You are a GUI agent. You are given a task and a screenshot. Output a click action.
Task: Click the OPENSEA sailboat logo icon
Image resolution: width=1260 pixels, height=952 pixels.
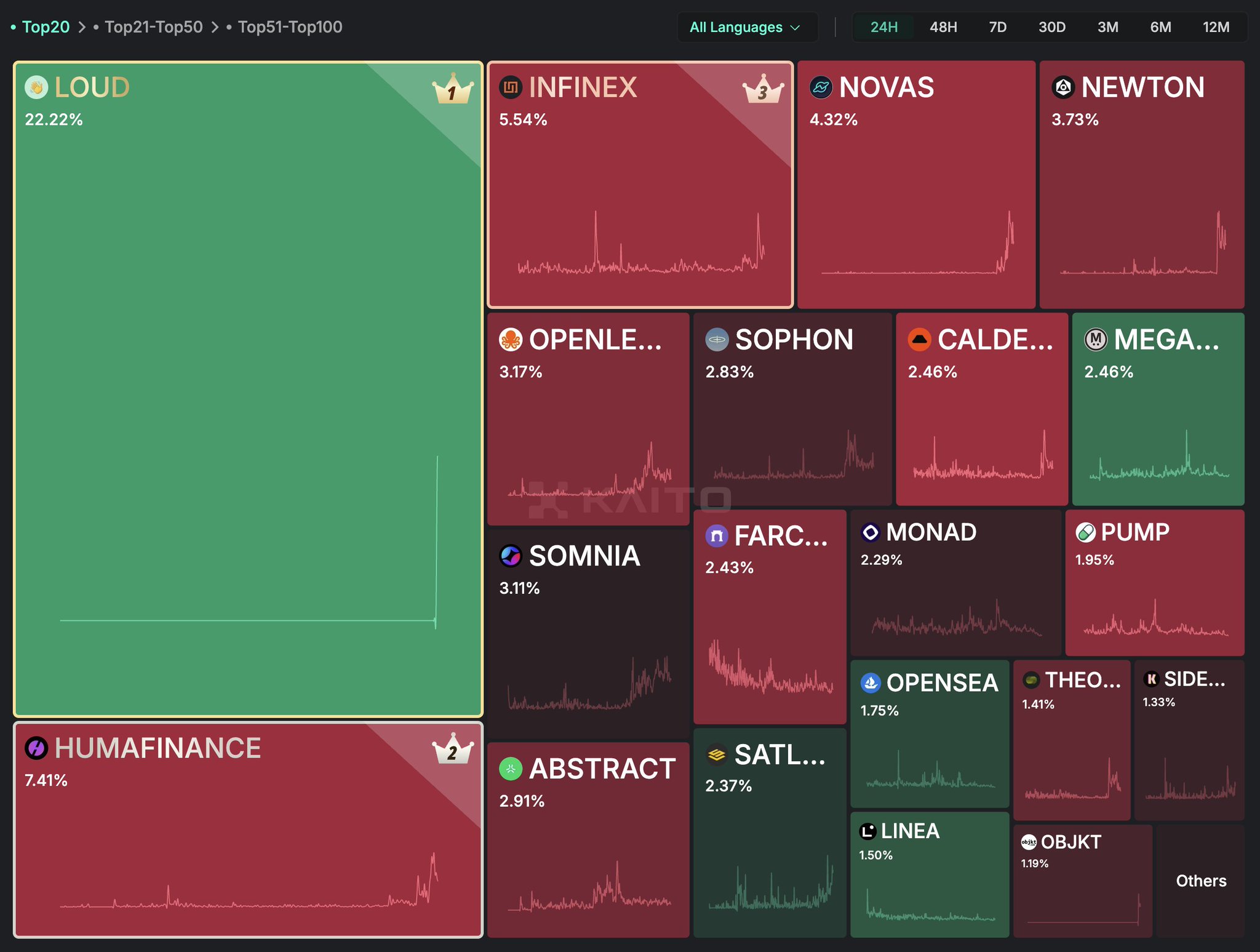(x=871, y=683)
